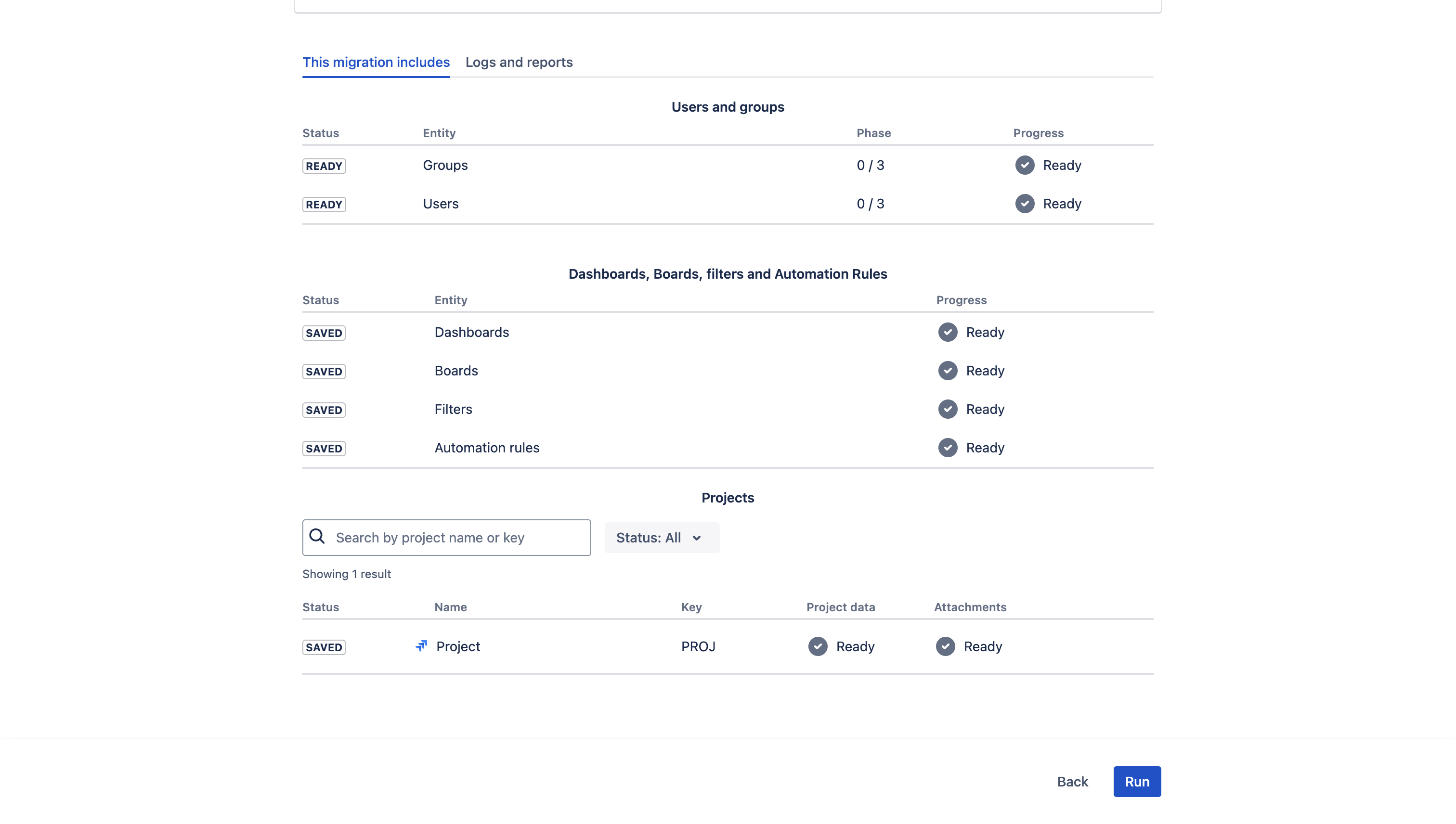Click the SAVED badge for Dashboards
1456x824 pixels.
[x=324, y=333]
